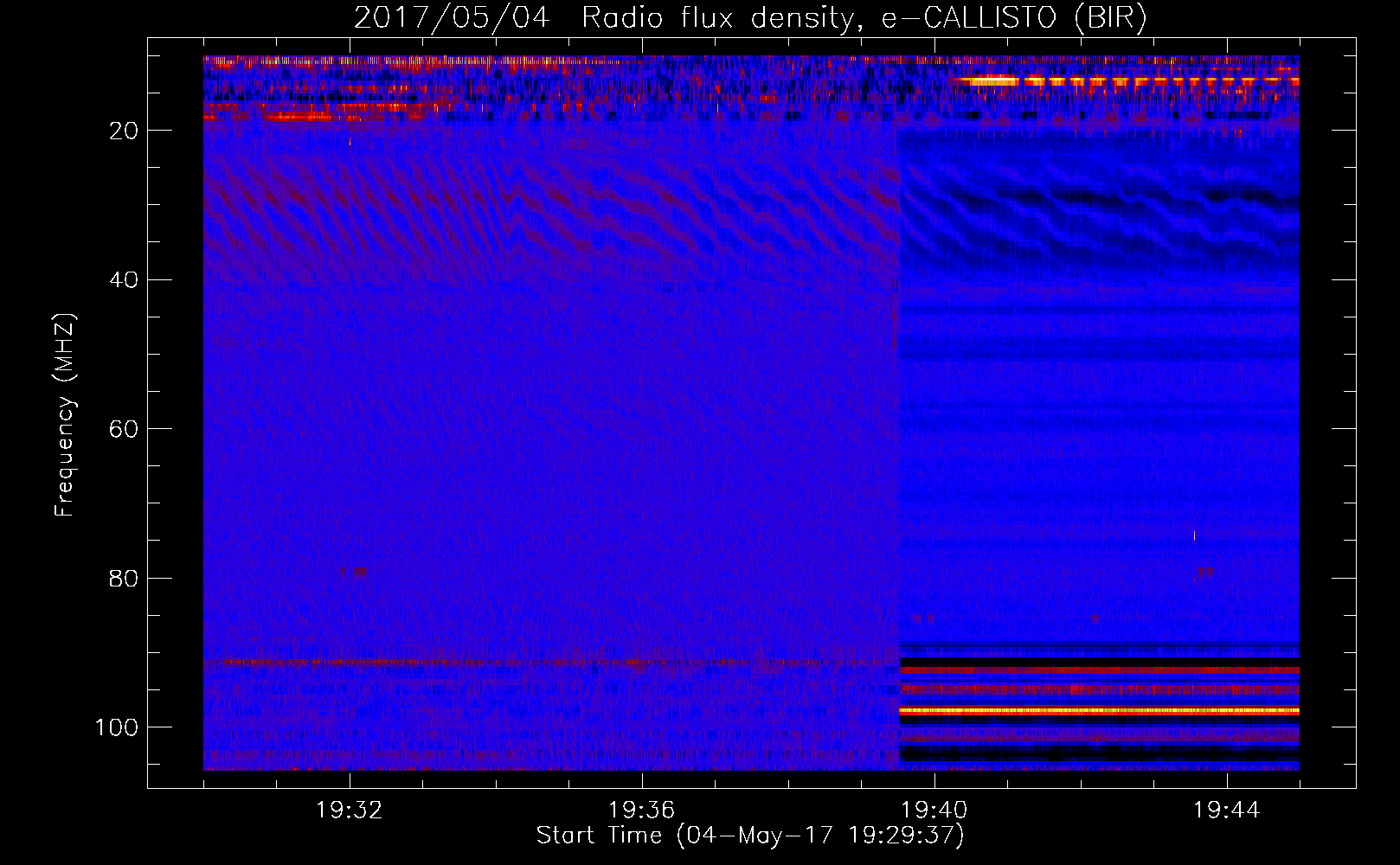This screenshot has height=865, width=1400.
Task: Click the "19:40" time tick label
Action: point(934,811)
